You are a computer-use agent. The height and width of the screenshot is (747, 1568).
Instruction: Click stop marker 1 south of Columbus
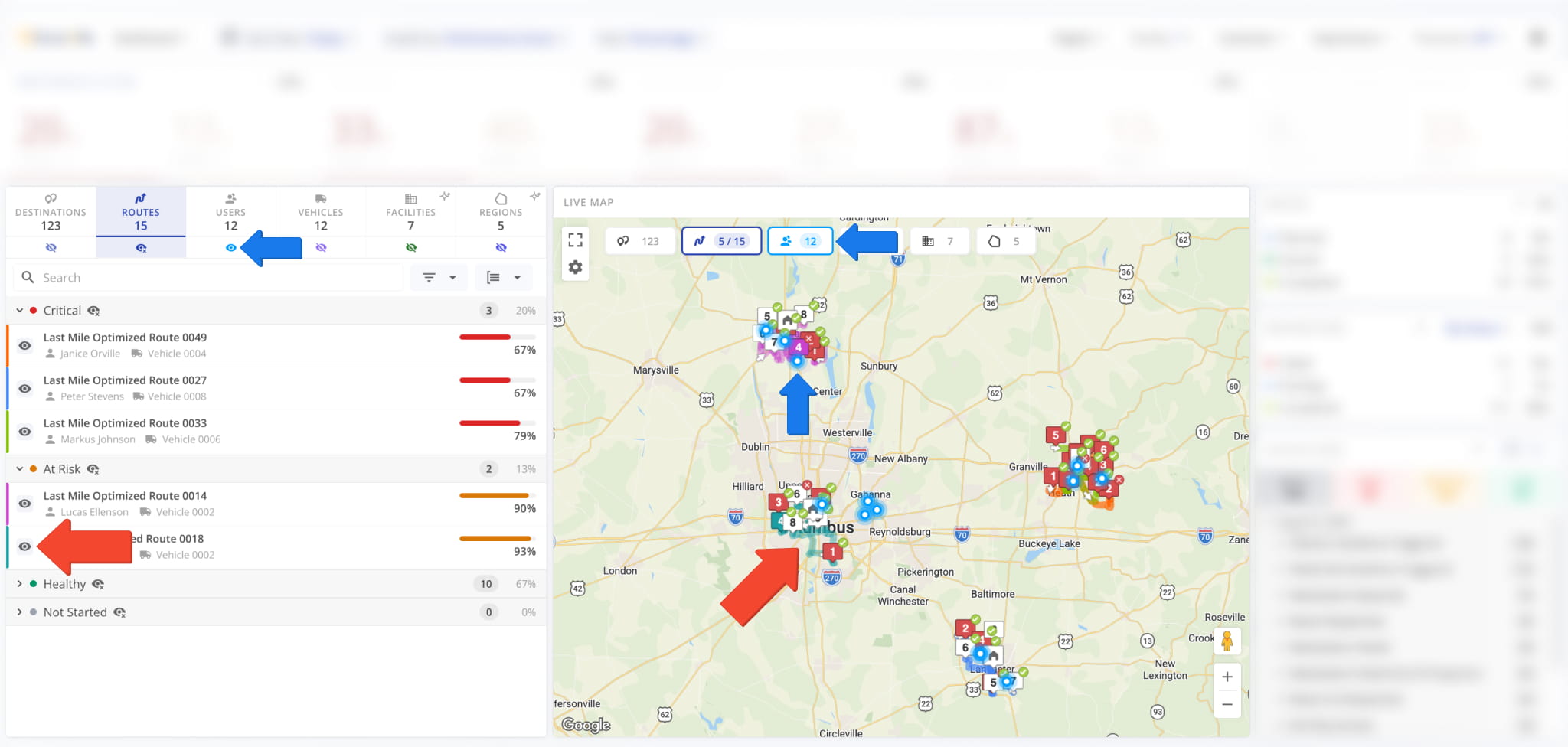832,552
